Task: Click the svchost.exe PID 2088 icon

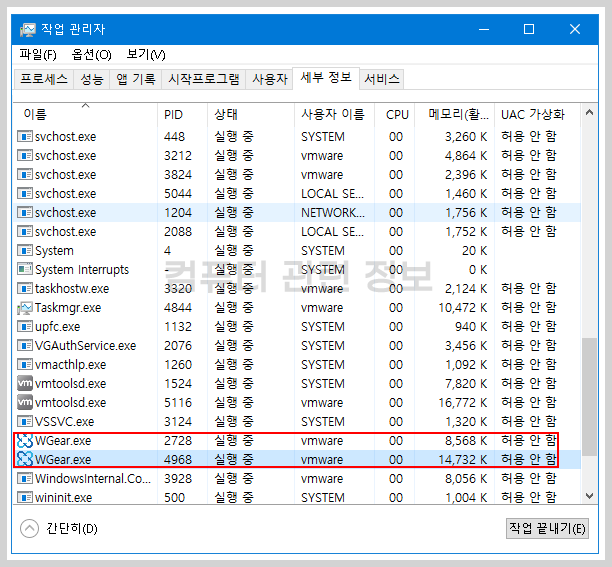Action: [25, 231]
